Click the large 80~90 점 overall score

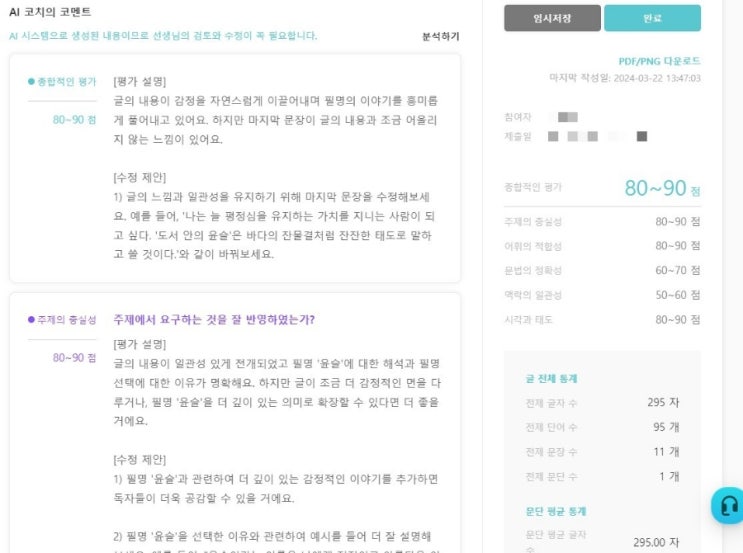[x=662, y=188]
